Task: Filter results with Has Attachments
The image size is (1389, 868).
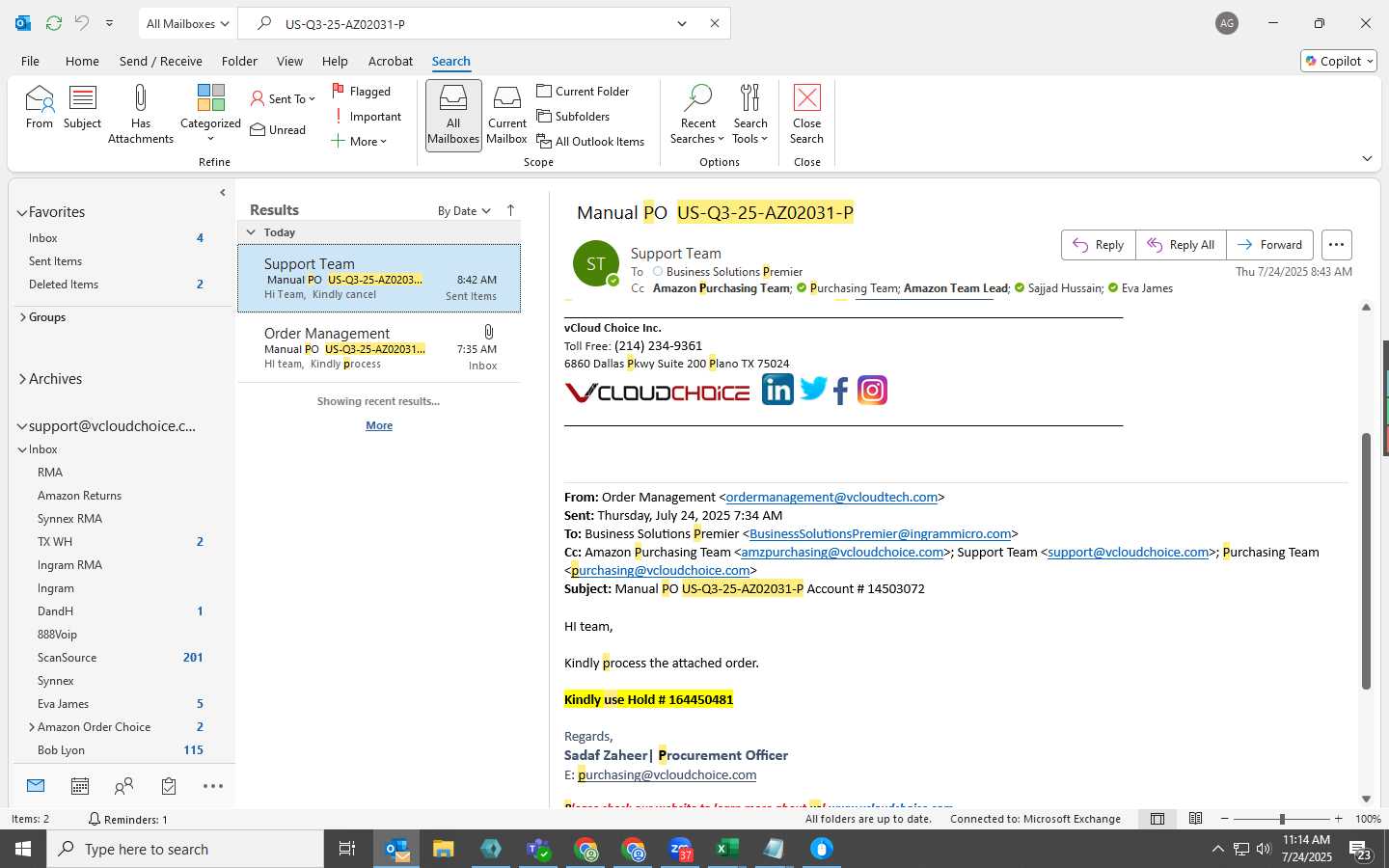Action: [x=141, y=114]
